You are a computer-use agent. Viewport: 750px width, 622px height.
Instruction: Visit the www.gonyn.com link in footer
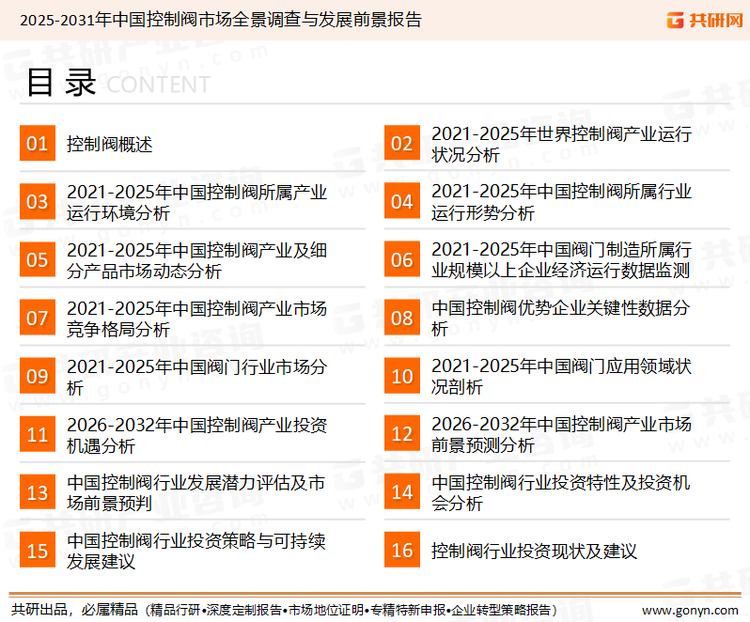click(x=690, y=611)
